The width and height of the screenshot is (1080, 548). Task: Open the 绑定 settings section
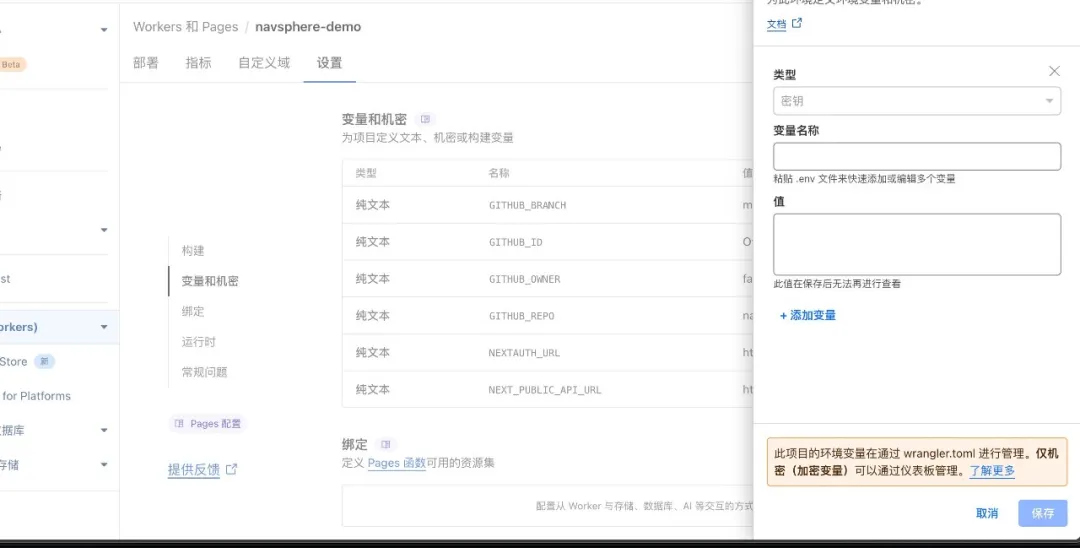(x=193, y=311)
